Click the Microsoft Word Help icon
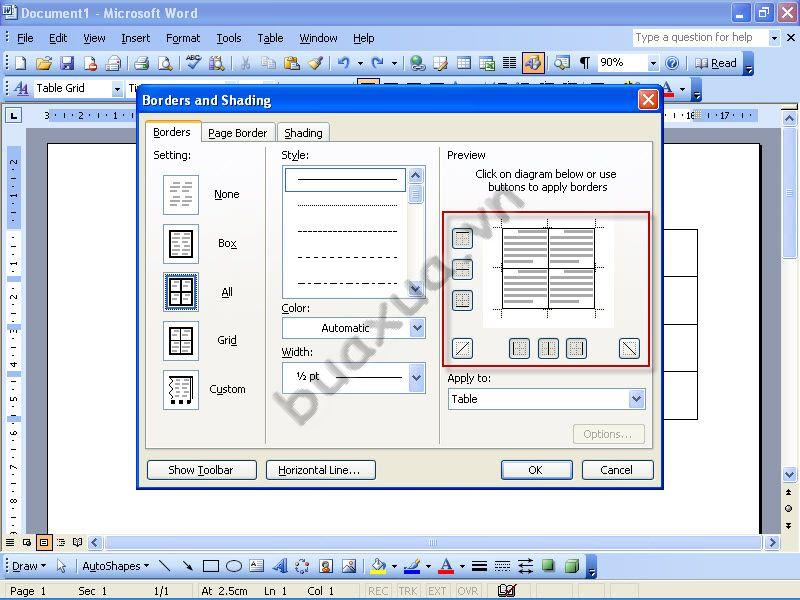Screen dimensions: 800x600 [672, 63]
